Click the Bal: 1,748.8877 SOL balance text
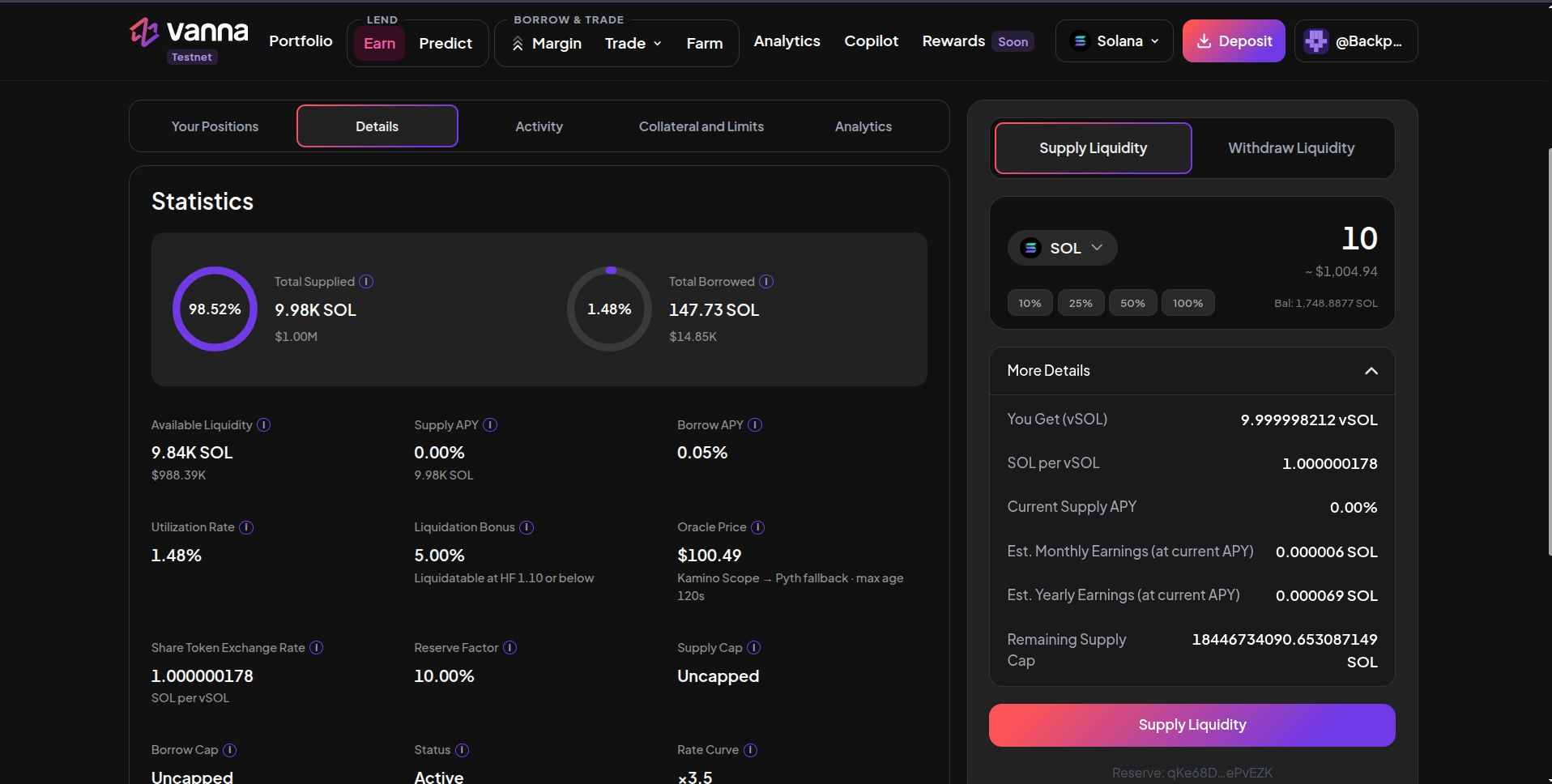The image size is (1552, 784). point(1325,303)
